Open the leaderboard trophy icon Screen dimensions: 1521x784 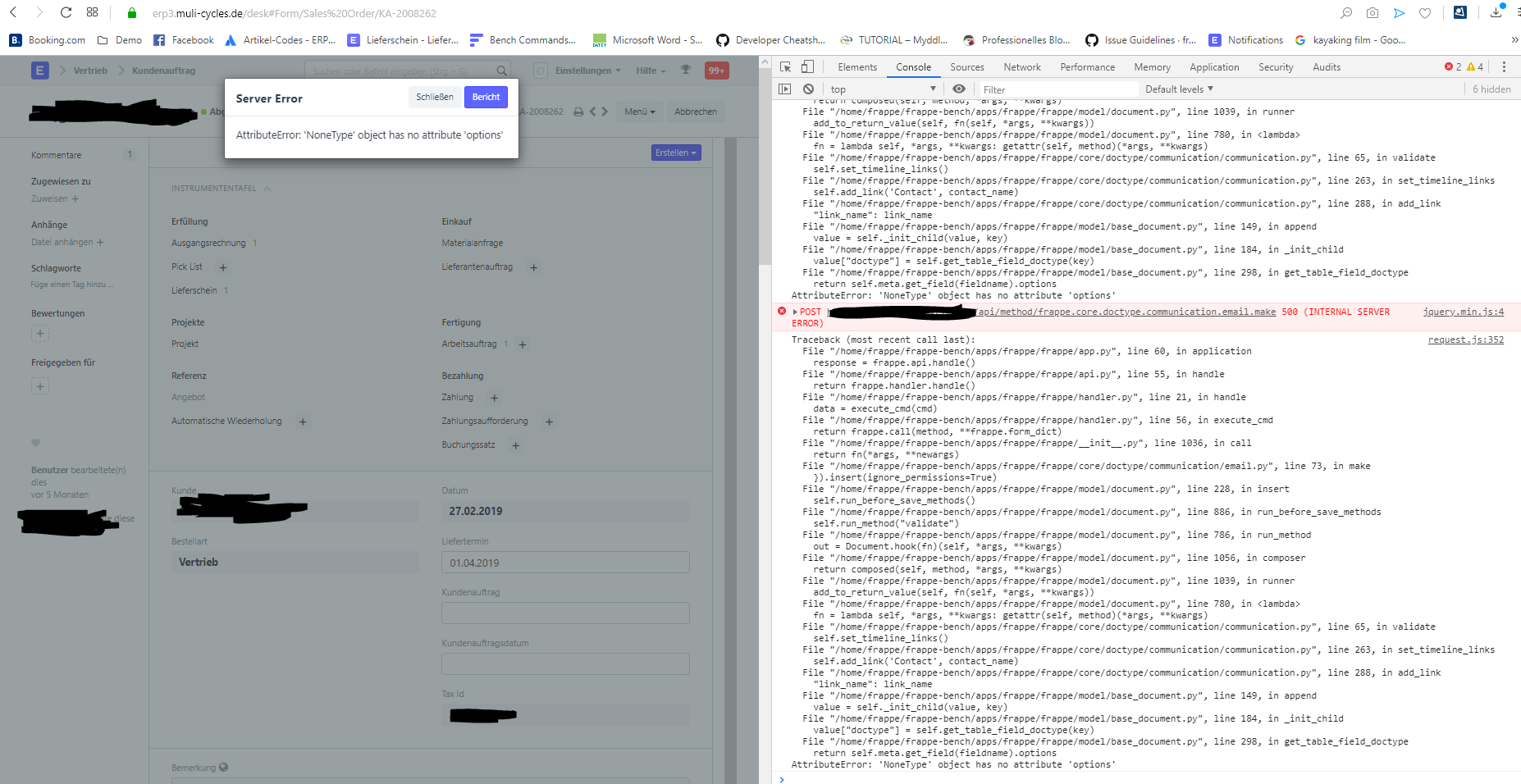coord(686,71)
